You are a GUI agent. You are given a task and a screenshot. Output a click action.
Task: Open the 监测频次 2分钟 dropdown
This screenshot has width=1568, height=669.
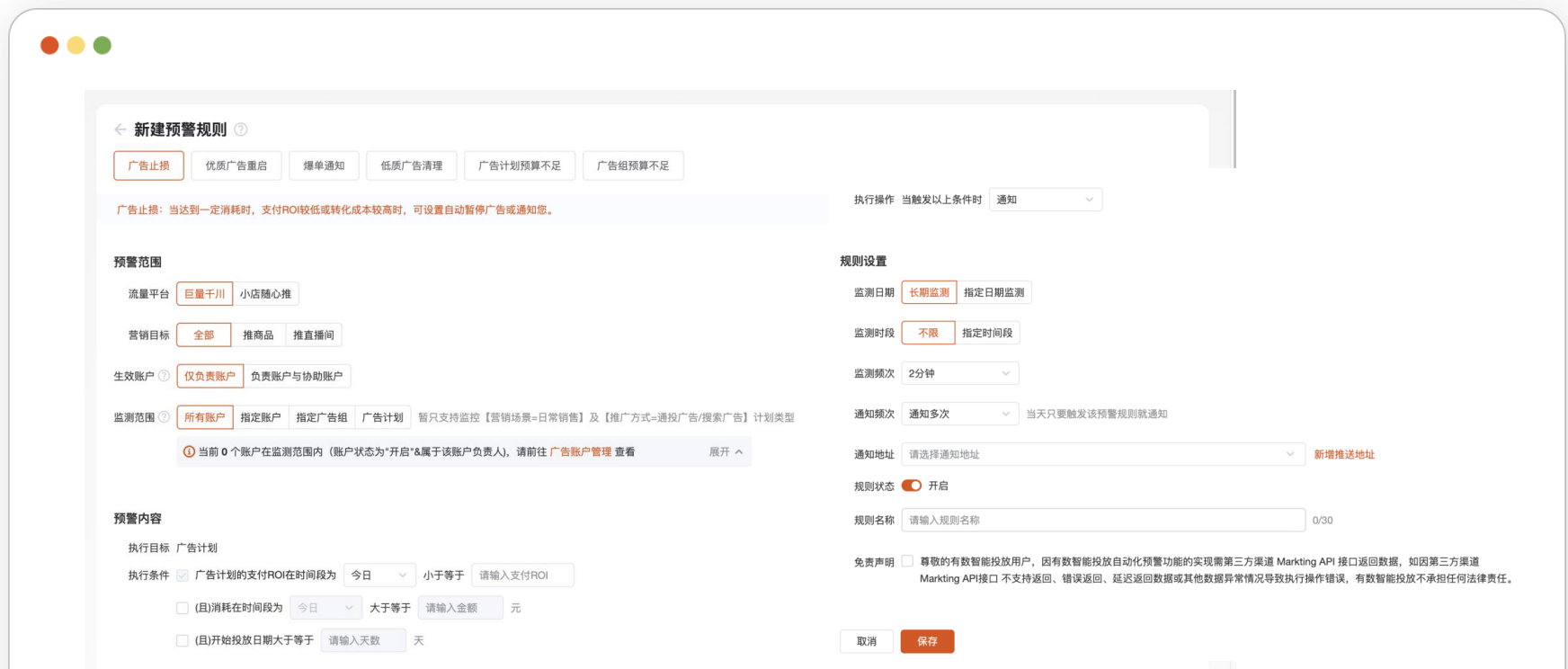(x=959, y=373)
